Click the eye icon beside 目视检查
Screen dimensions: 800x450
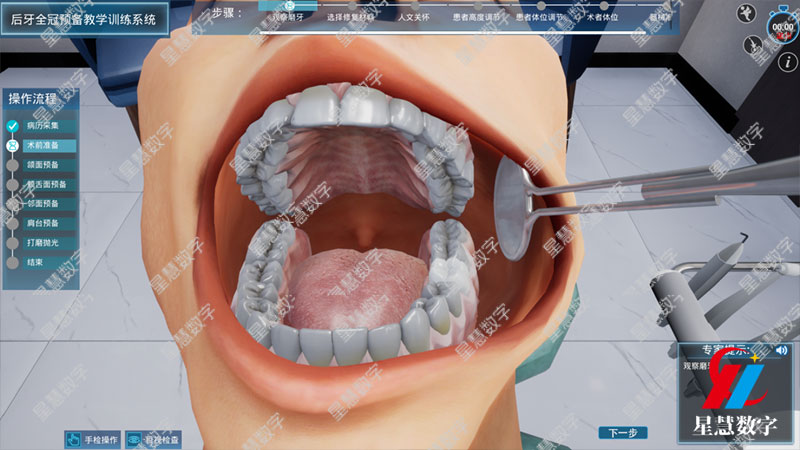132,438
